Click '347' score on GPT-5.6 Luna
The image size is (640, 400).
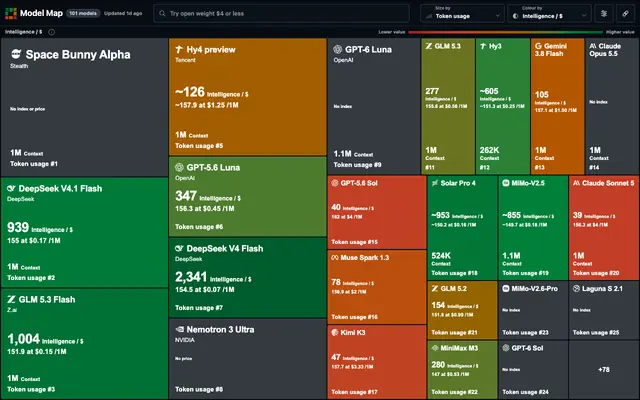tap(186, 196)
